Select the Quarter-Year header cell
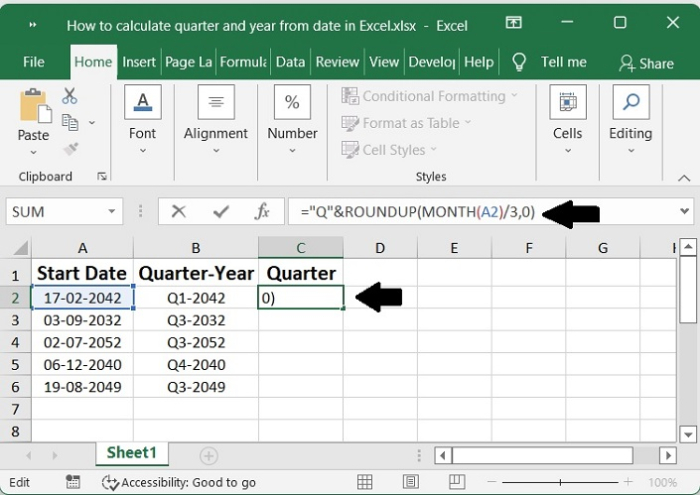700x495 pixels. pyautogui.click(x=196, y=273)
